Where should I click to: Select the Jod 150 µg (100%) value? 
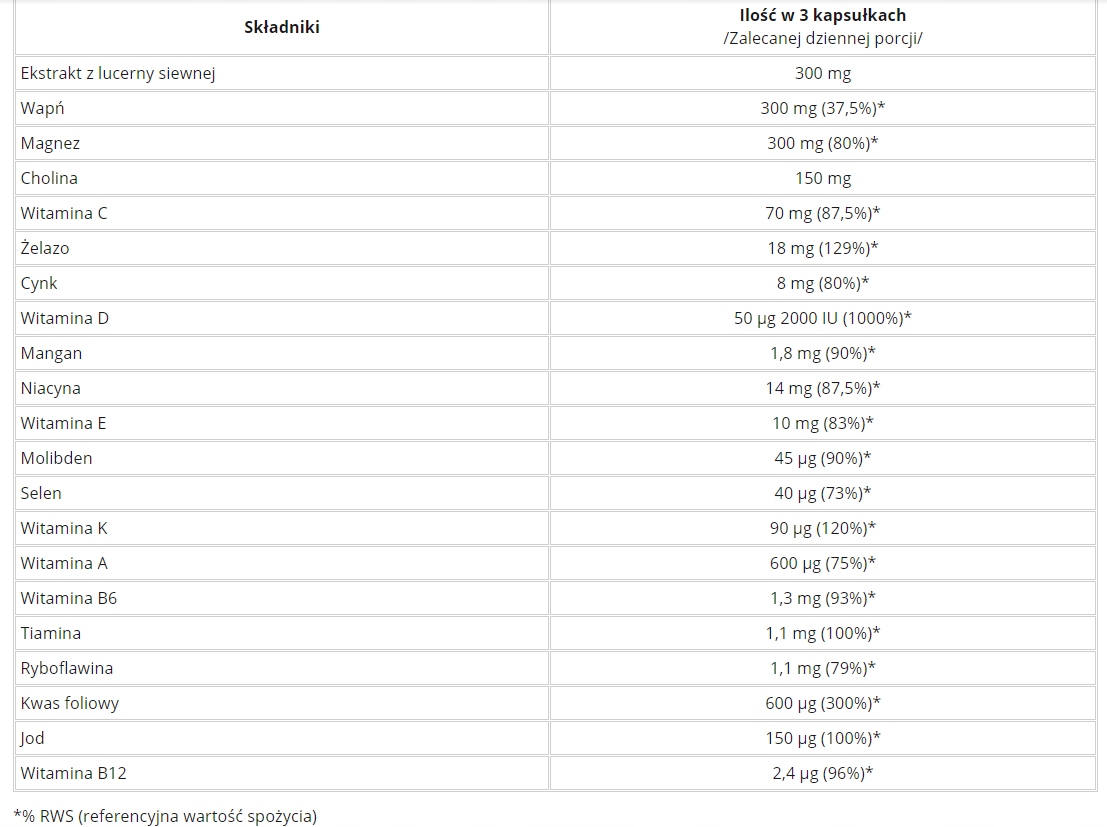coord(822,738)
